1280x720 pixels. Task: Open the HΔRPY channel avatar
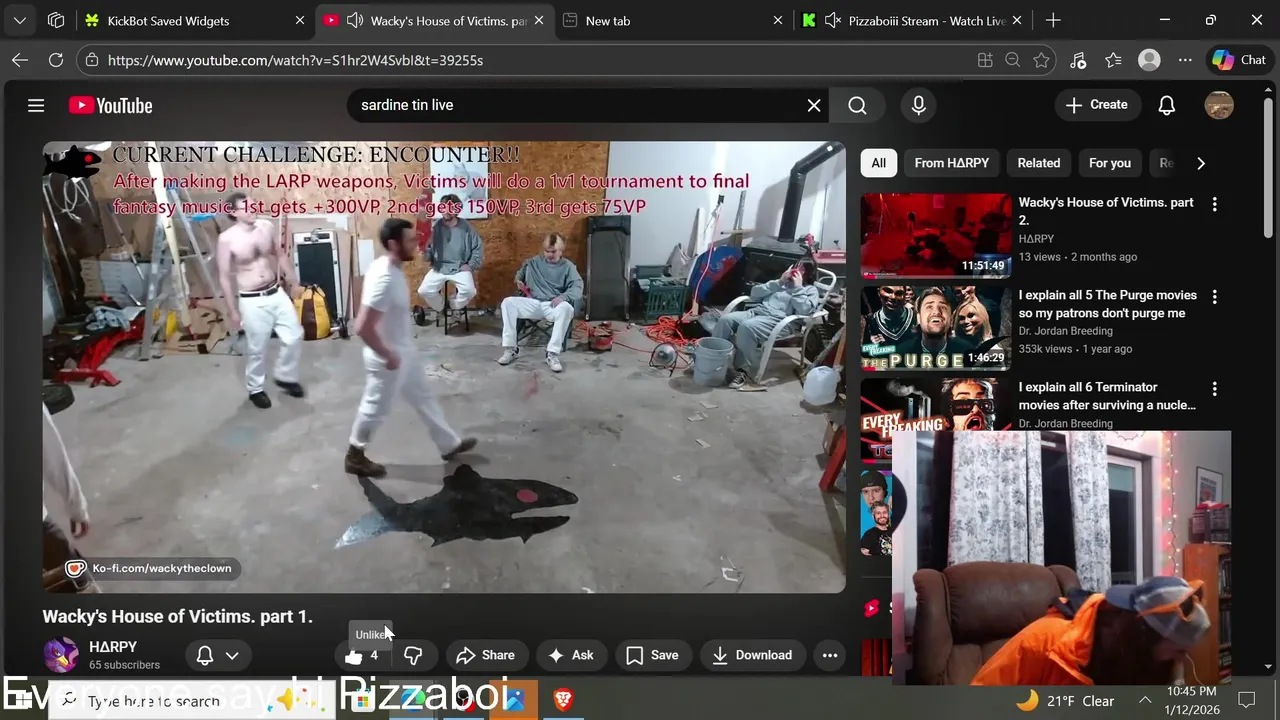[60, 656]
